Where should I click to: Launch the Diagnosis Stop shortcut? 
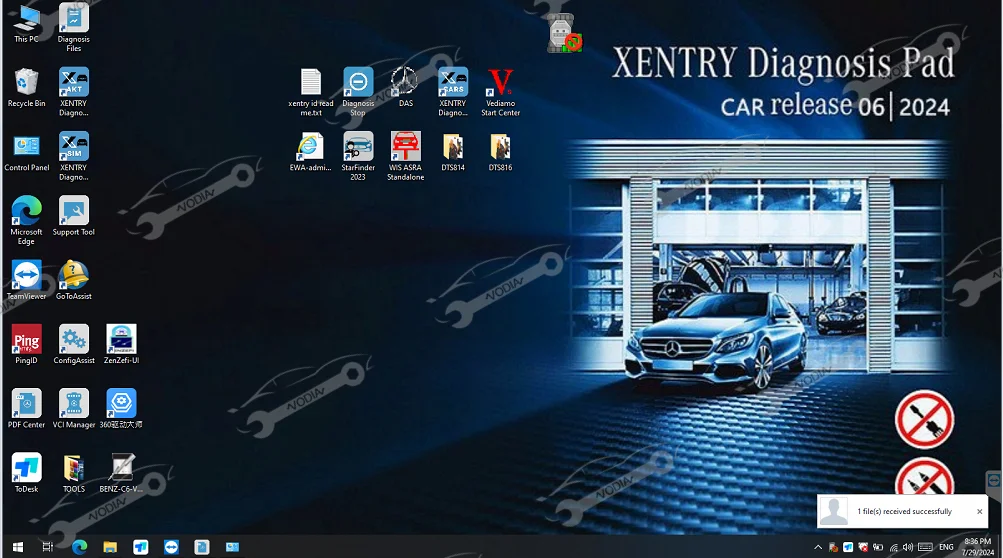(x=358, y=92)
